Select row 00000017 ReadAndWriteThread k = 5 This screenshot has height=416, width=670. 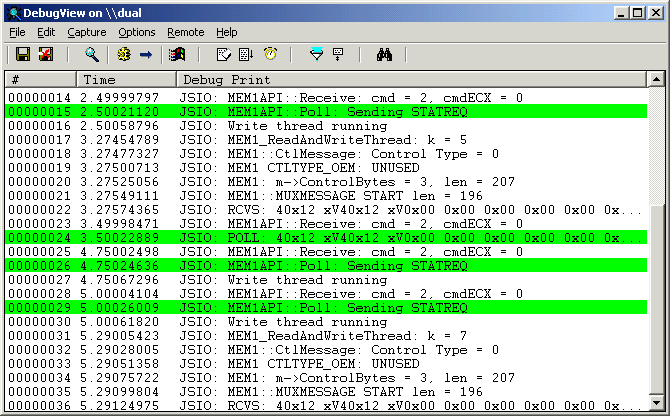click(x=326, y=140)
